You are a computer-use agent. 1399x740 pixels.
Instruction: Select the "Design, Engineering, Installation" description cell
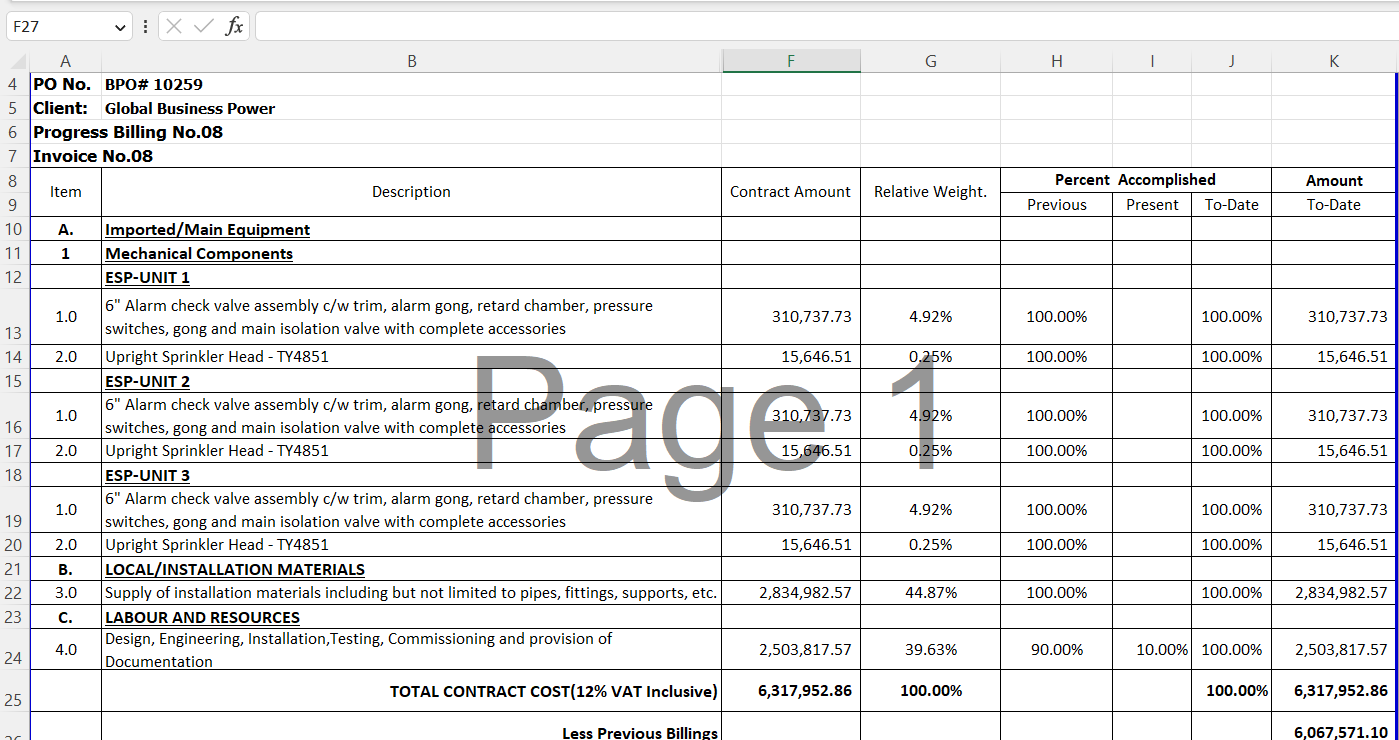(411, 649)
